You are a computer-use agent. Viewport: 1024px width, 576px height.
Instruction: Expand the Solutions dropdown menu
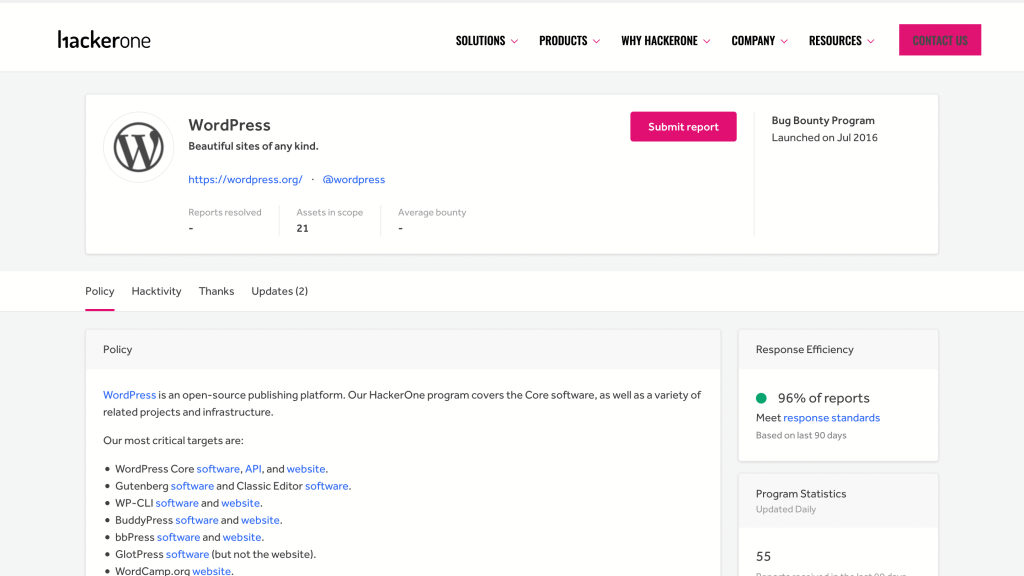coord(486,41)
